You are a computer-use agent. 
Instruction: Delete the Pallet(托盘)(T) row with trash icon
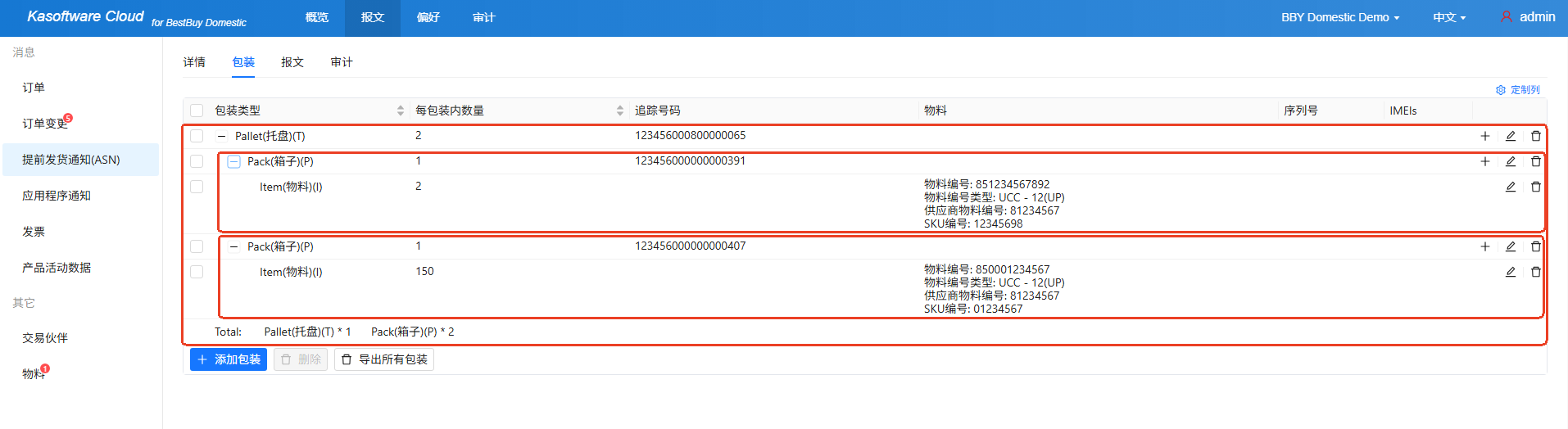[1536, 136]
